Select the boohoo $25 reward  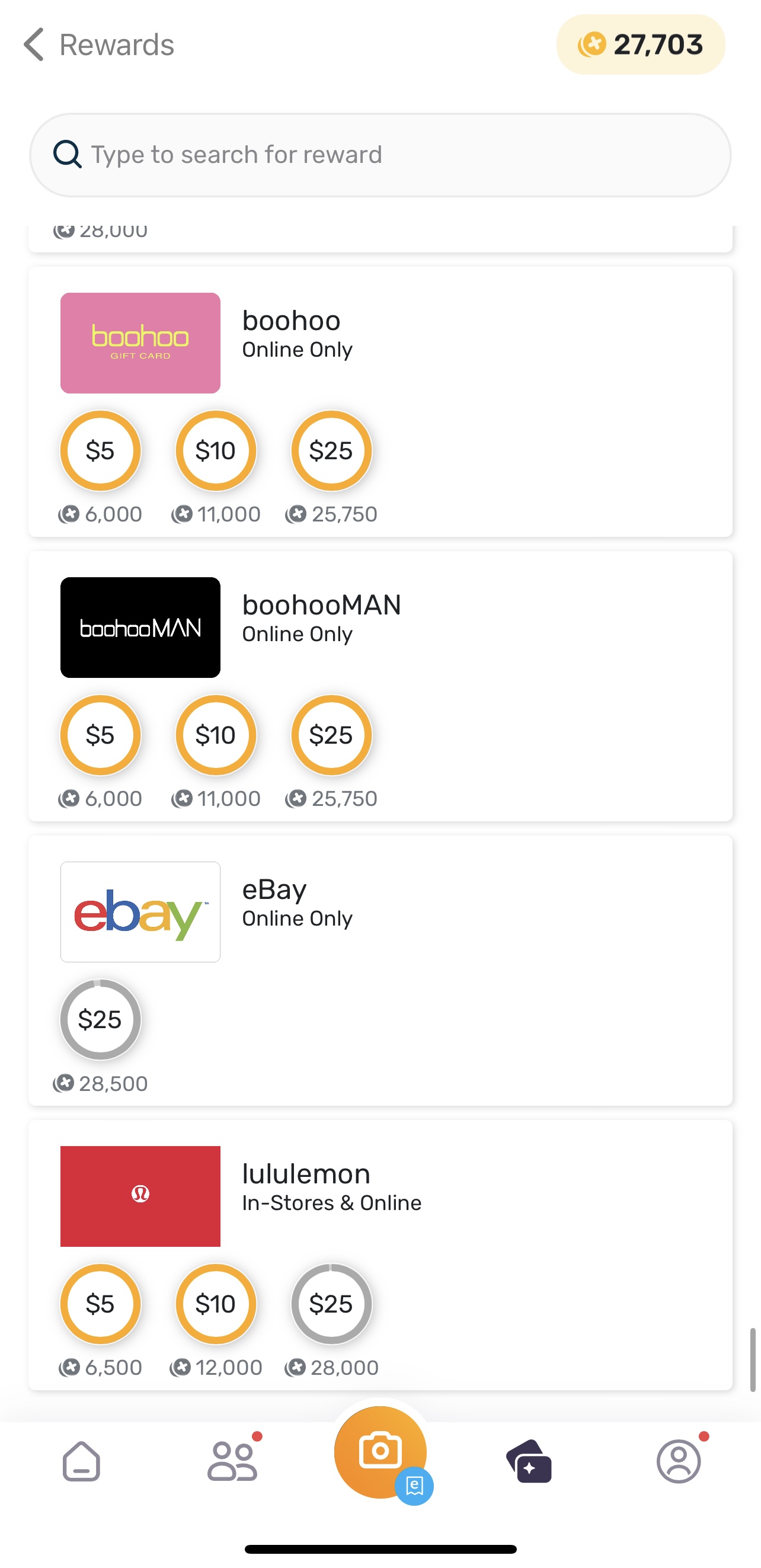tap(331, 450)
